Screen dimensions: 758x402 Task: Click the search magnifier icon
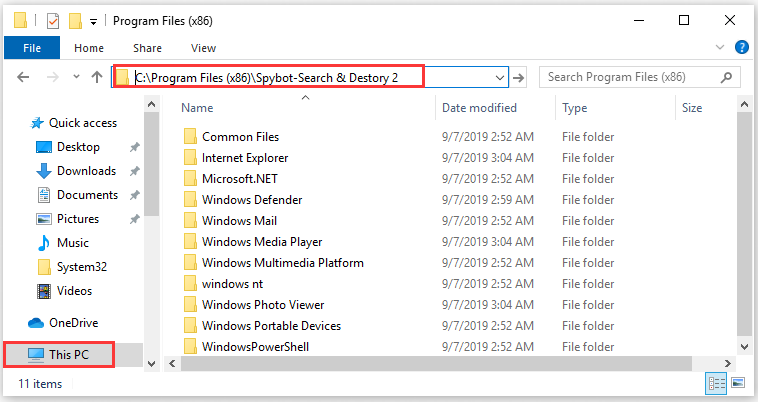pos(726,77)
